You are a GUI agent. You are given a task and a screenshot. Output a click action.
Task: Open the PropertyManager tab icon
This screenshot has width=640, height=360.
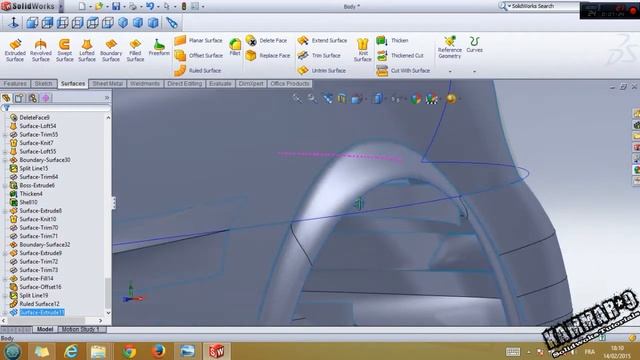(19, 98)
